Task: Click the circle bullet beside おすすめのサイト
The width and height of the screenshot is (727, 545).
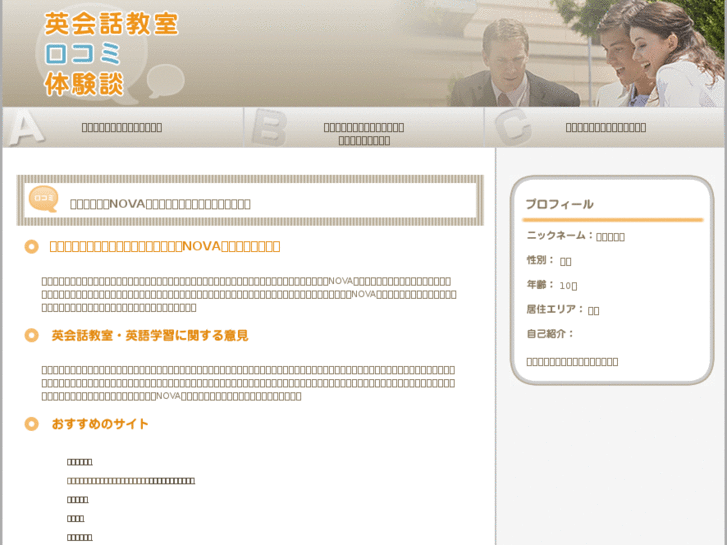Action: 32,424
